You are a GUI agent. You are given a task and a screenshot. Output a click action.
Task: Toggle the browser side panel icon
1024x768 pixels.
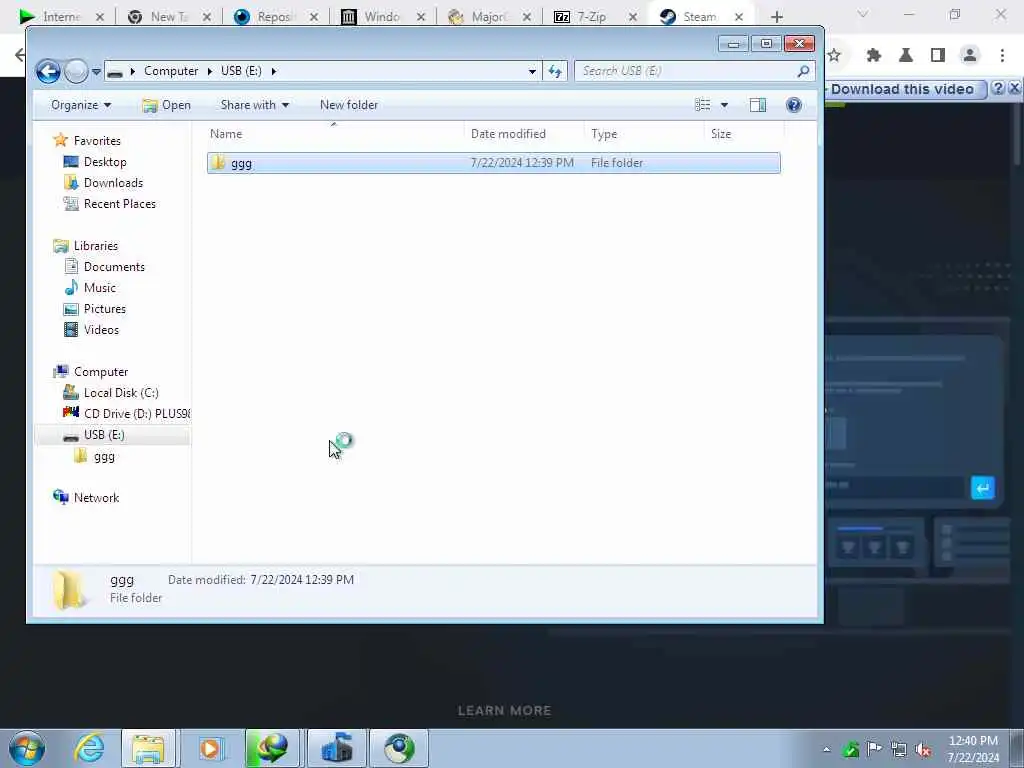(938, 56)
